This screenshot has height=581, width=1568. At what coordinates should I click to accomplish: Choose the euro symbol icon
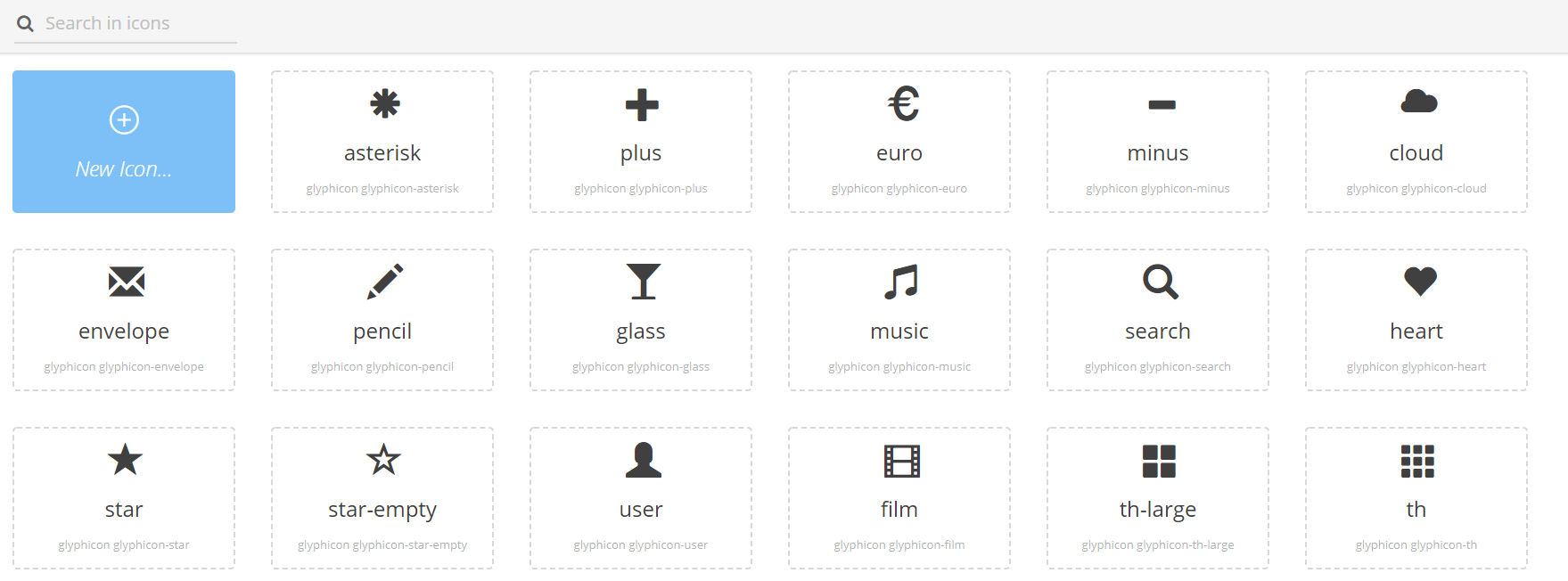click(902, 104)
